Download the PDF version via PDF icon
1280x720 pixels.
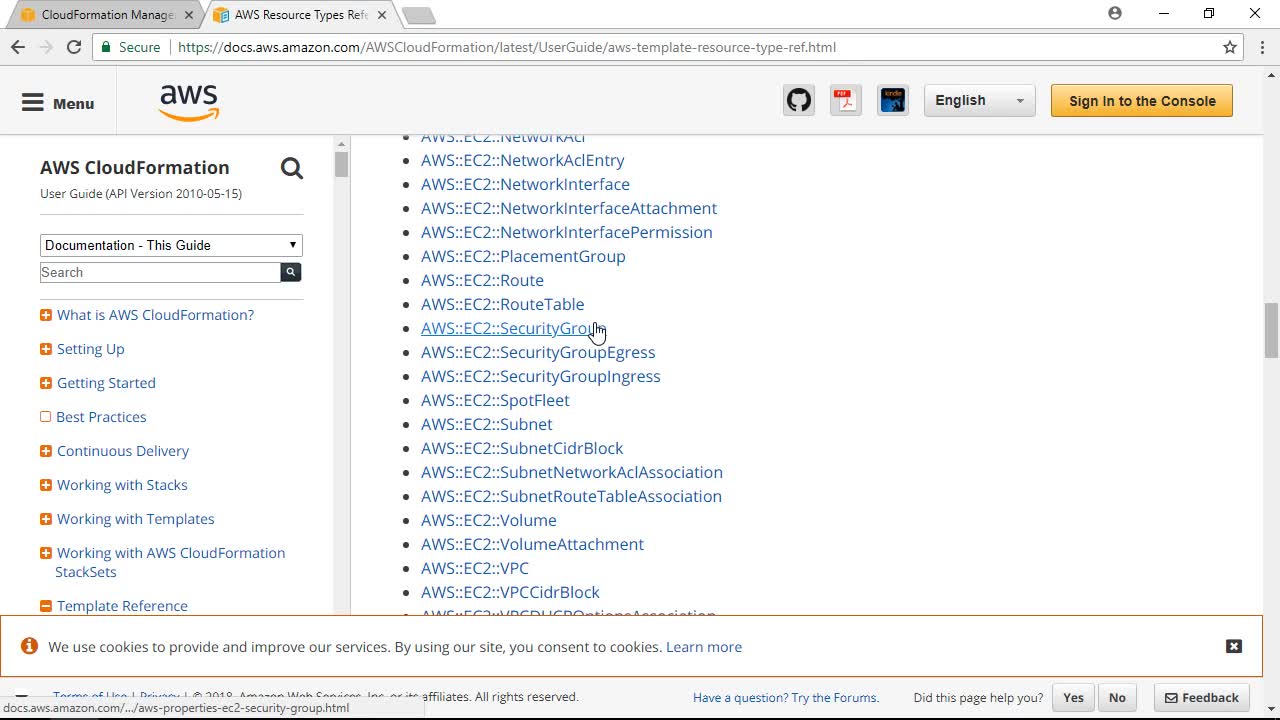coord(846,100)
